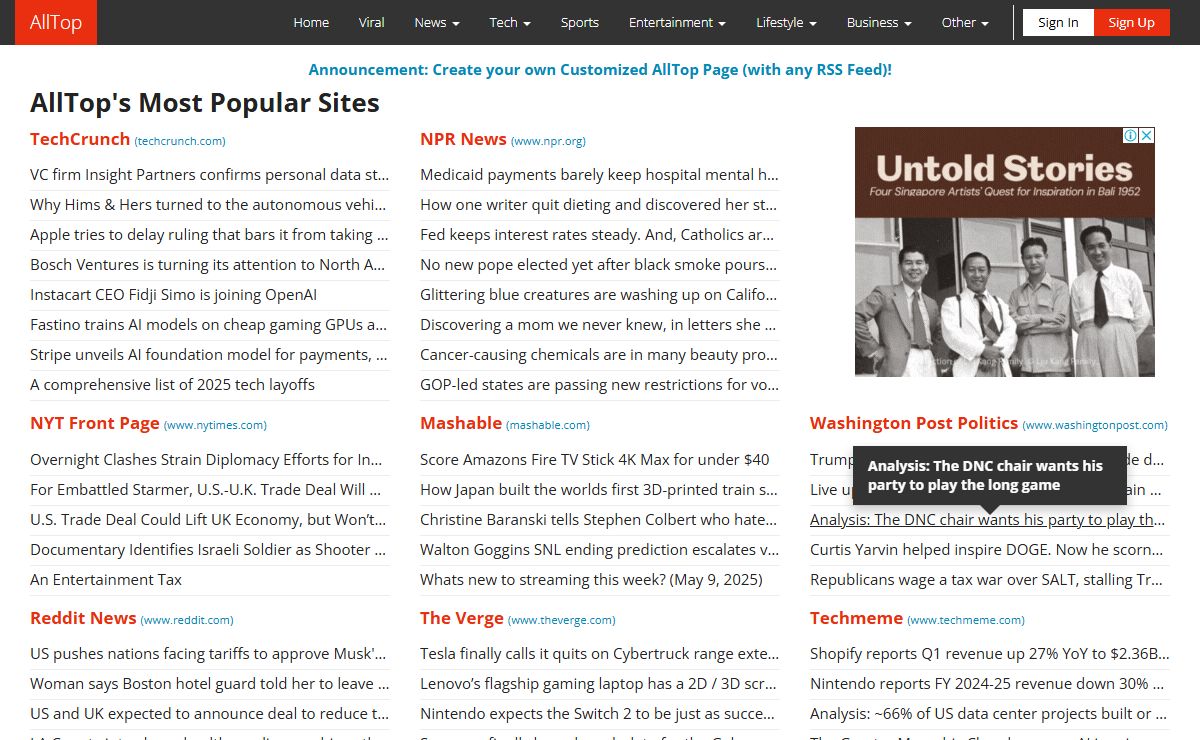The width and height of the screenshot is (1200, 740).
Task: Open The Verge section heading
Action: click(x=462, y=618)
